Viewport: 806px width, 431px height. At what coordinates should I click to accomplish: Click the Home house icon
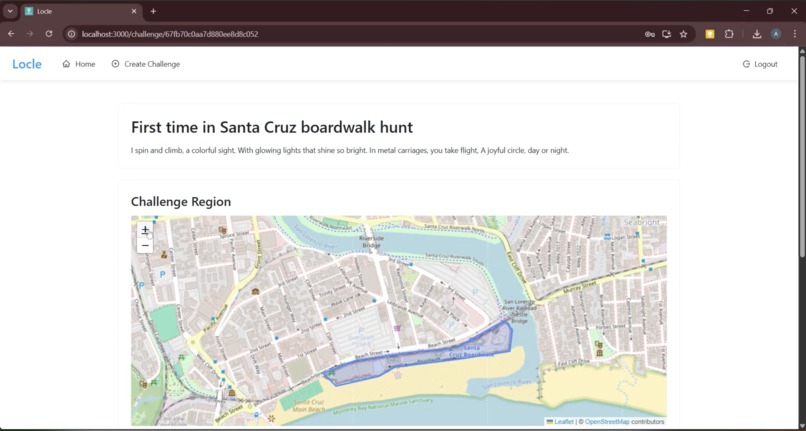[x=66, y=64]
